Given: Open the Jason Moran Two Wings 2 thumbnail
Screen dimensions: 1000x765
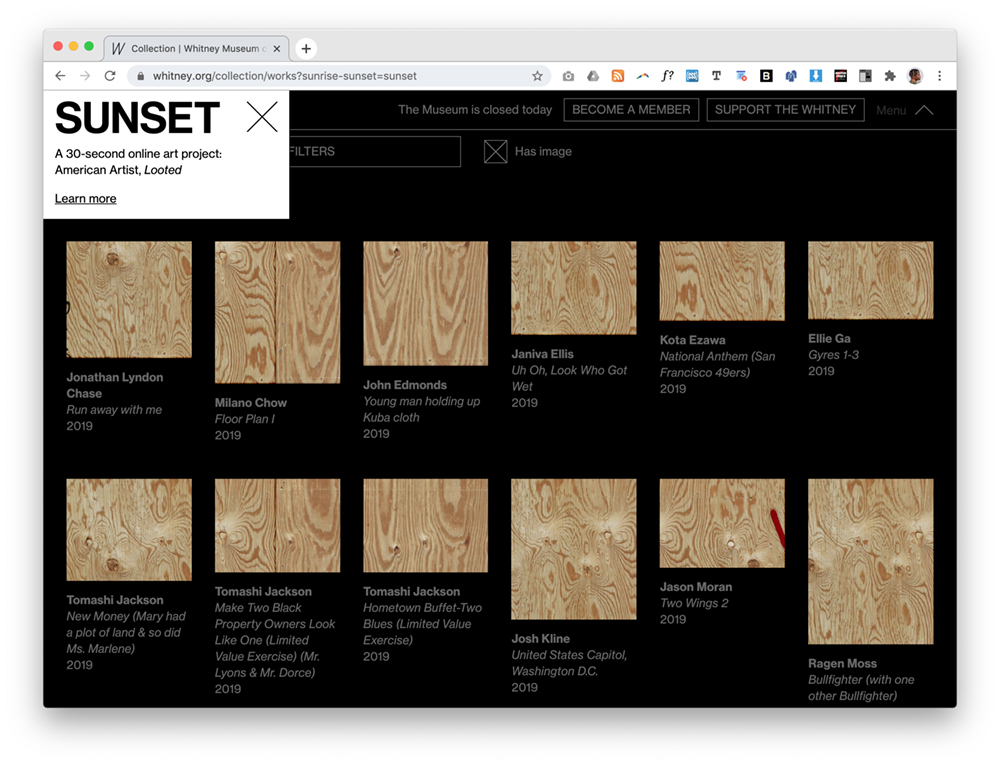Looking at the screenshot, I should click(722, 523).
